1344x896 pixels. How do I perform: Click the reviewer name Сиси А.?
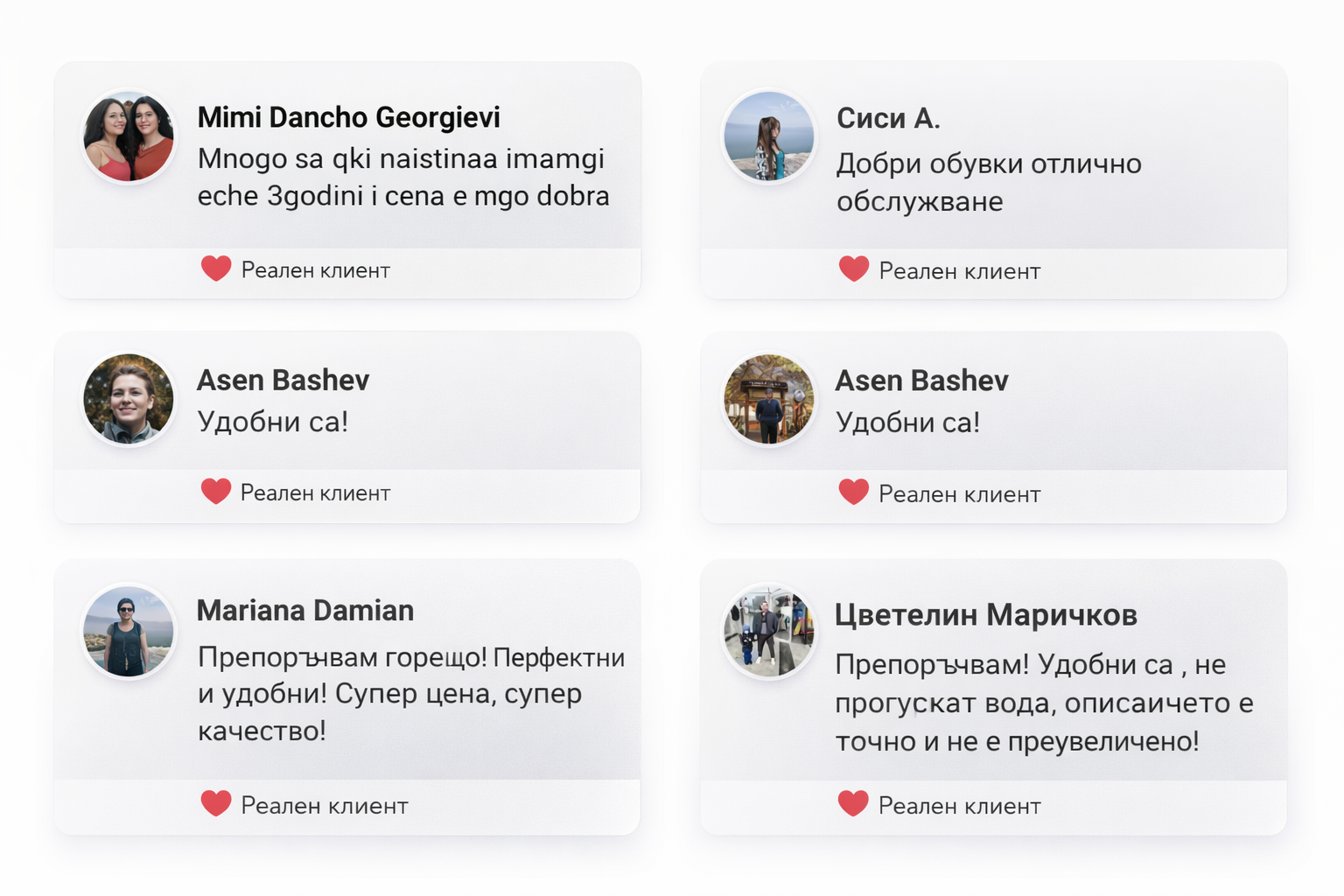point(888,118)
